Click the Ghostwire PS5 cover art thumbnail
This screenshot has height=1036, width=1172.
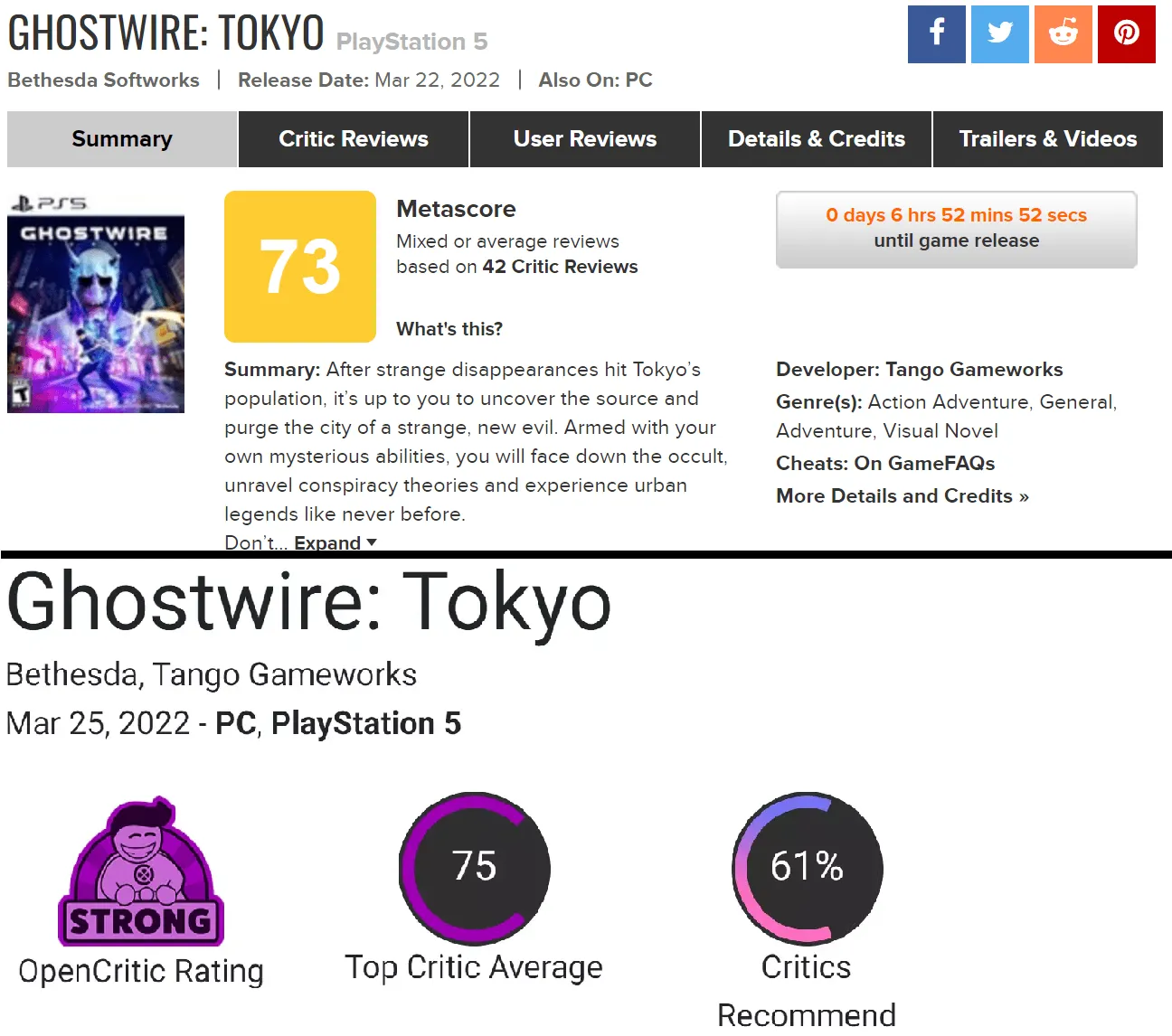click(96, 305)
